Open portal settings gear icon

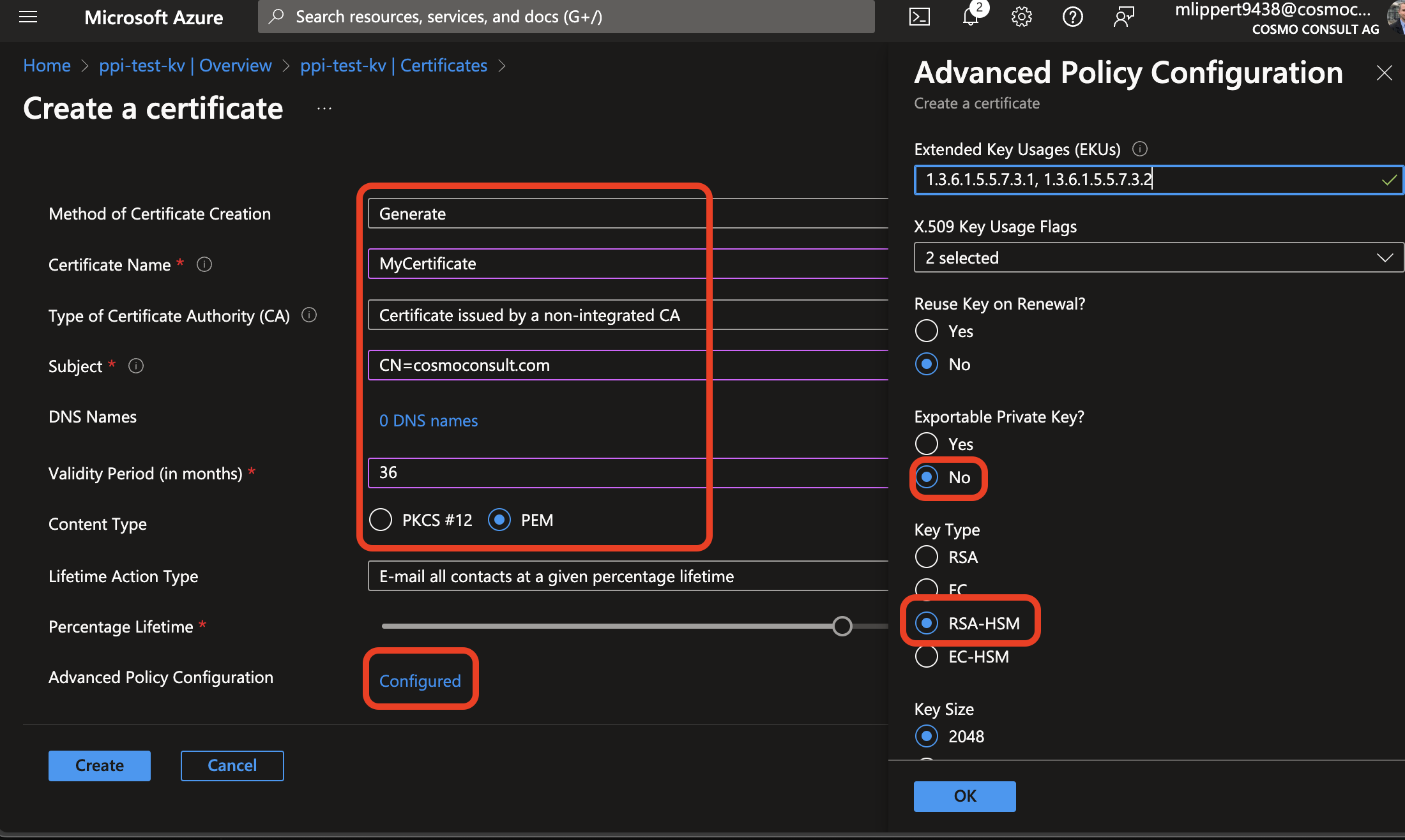tap(1021, 17)
